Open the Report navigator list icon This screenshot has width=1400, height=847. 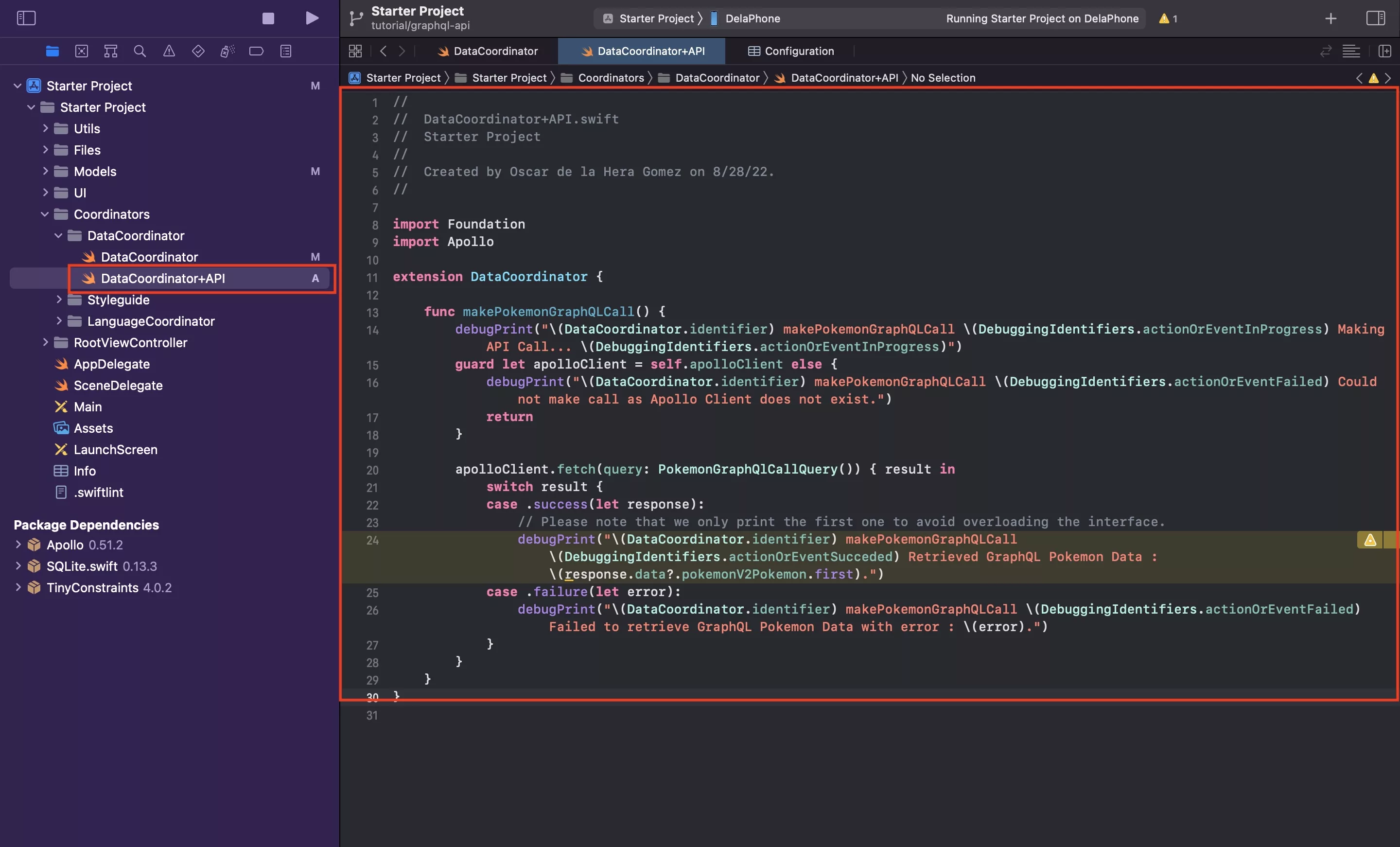coord(286,51)
